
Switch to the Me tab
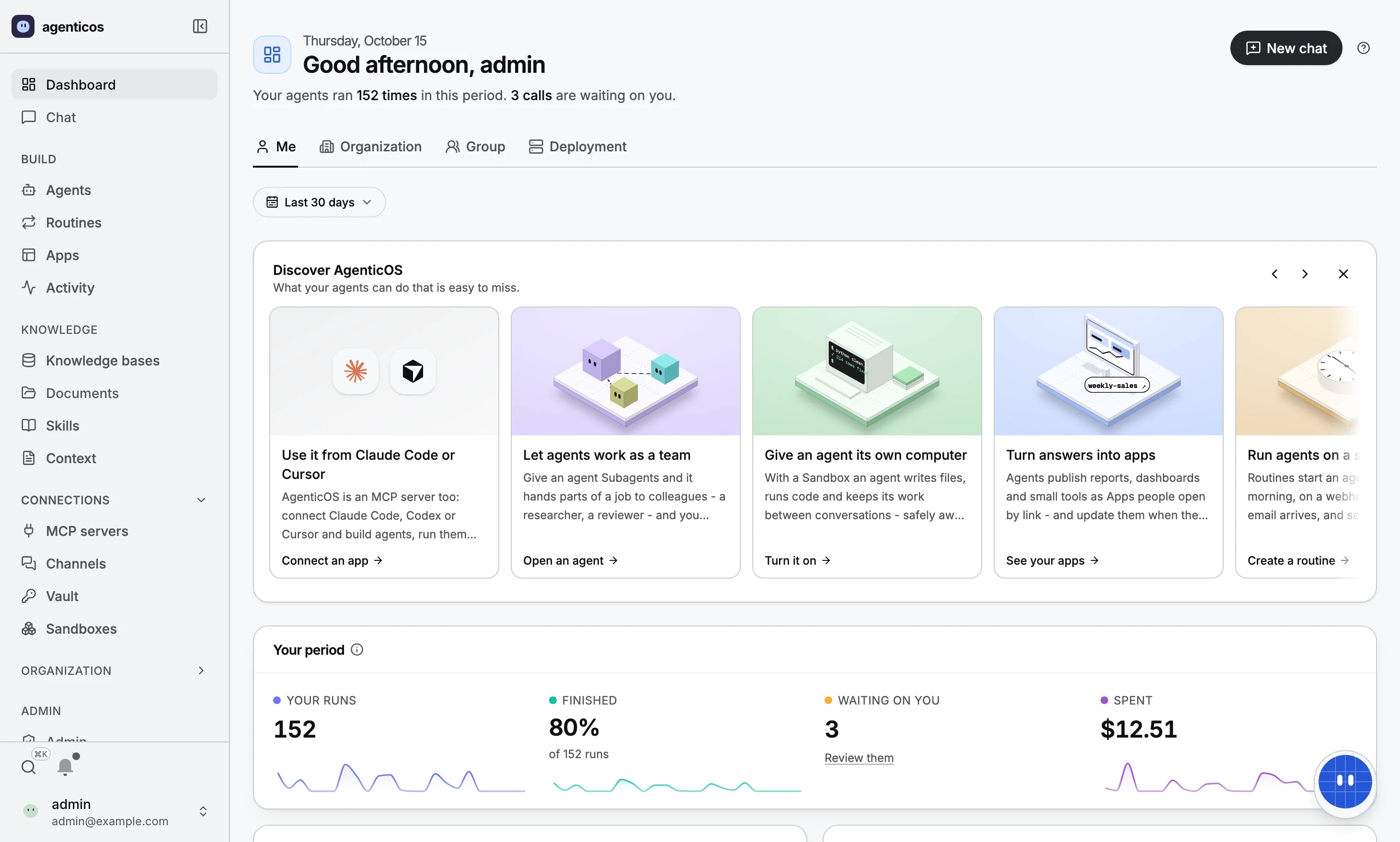pyautogui.click(x=276, y=147)
